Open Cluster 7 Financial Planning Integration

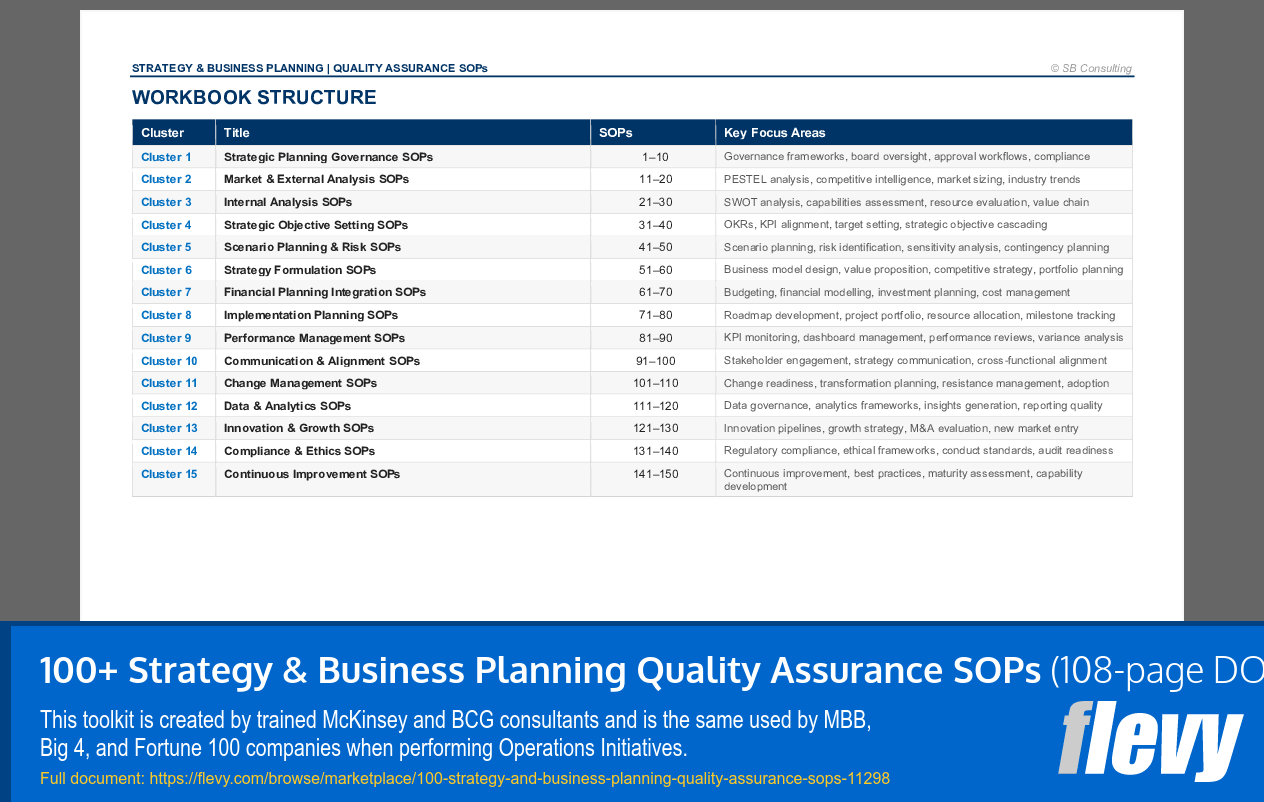pyautogui.click(x=165, y=292)
